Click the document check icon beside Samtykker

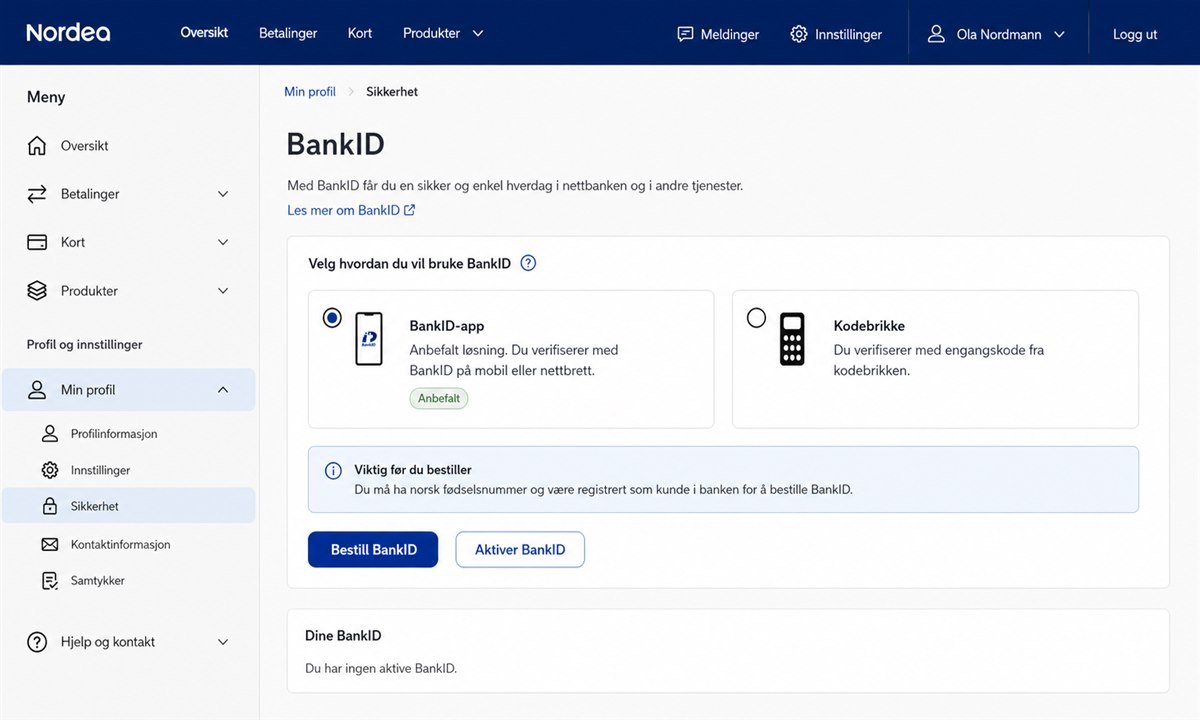[50, 581]
